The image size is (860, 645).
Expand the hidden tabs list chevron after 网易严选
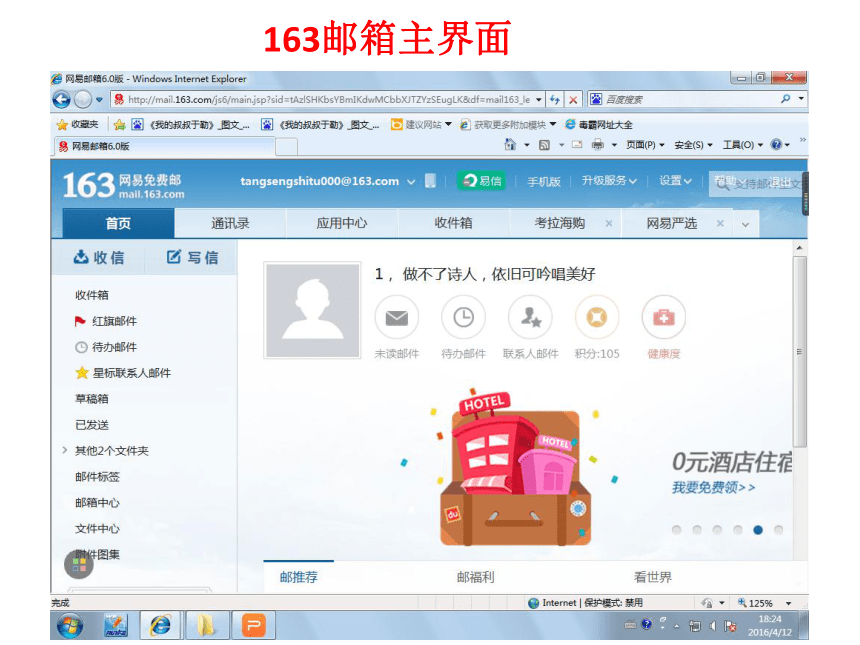click(x=745, y=224)
